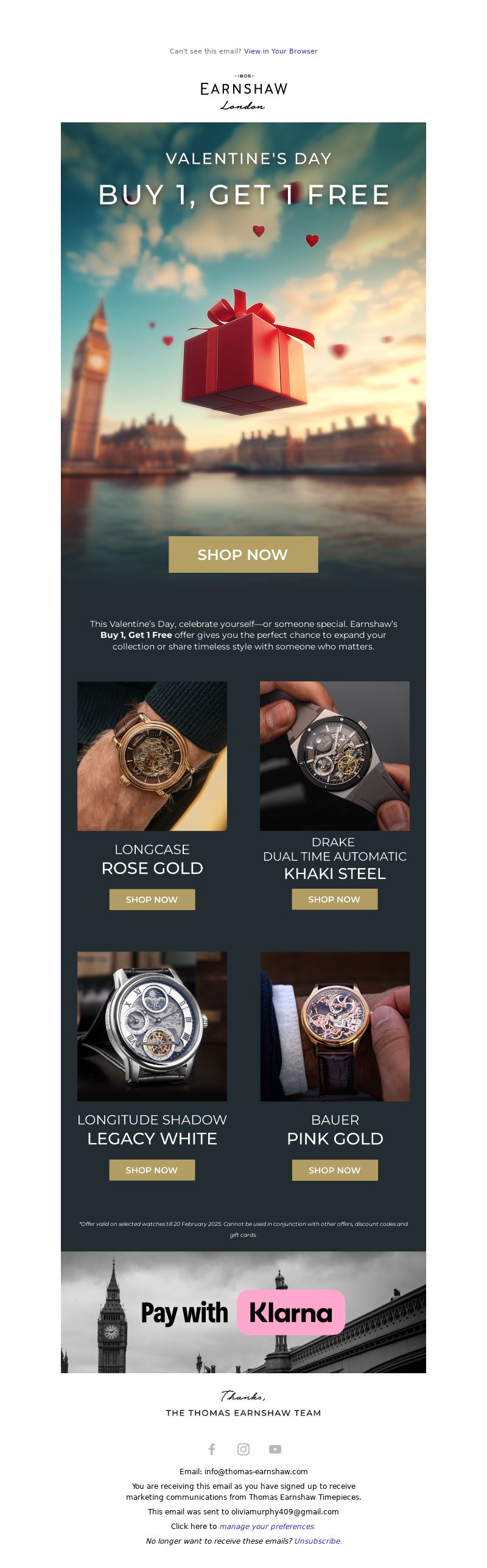Click the pink Klarna logo badge
Image resolution: width=487 pixels, height=1568 pixels.
(x=291, y=1312)
